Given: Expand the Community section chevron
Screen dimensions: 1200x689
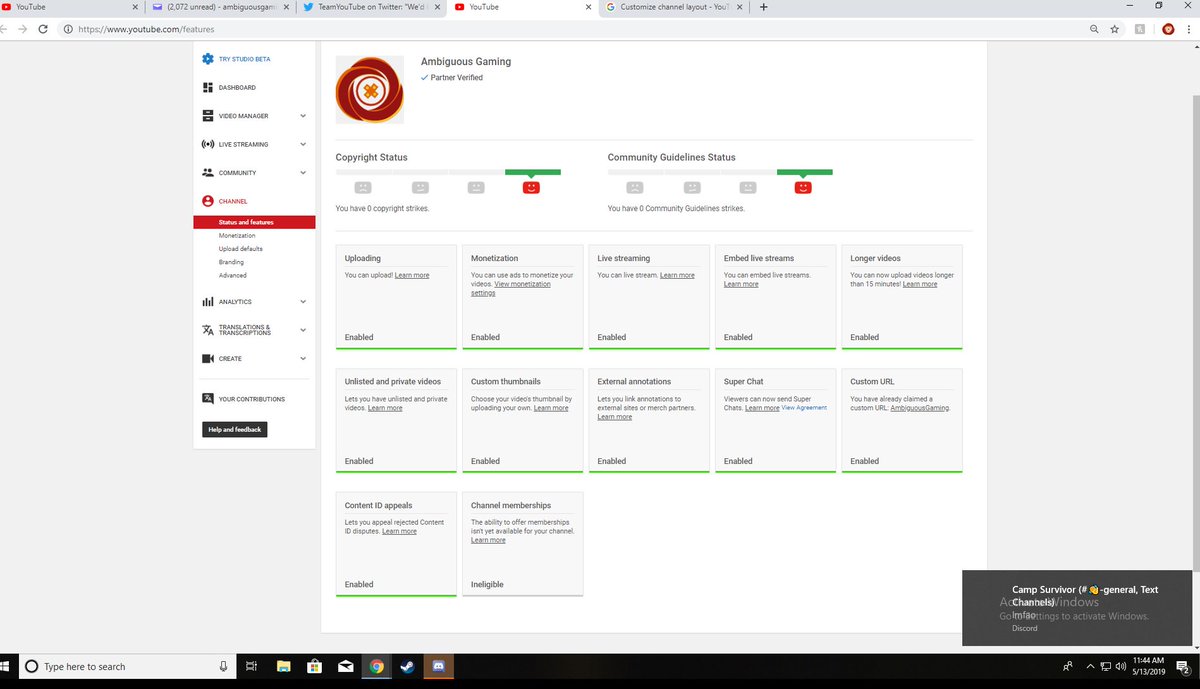Looking at the screenshot, I should (x=303, y=172).
